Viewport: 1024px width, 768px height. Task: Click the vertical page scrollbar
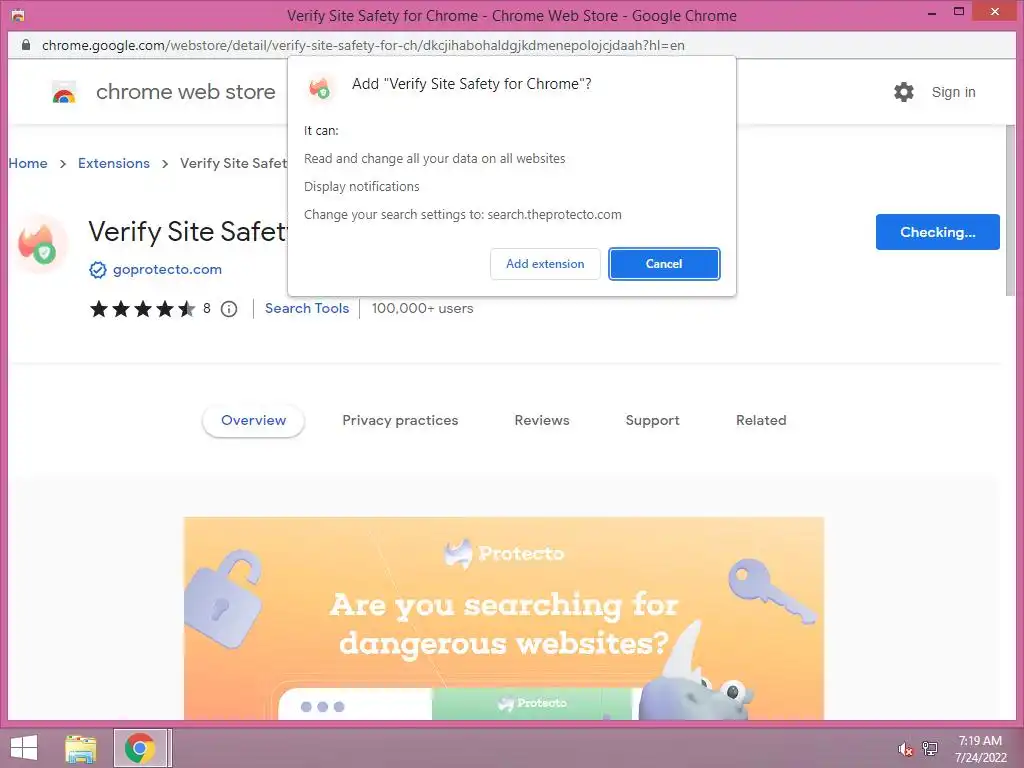[x=1010, y=210]
